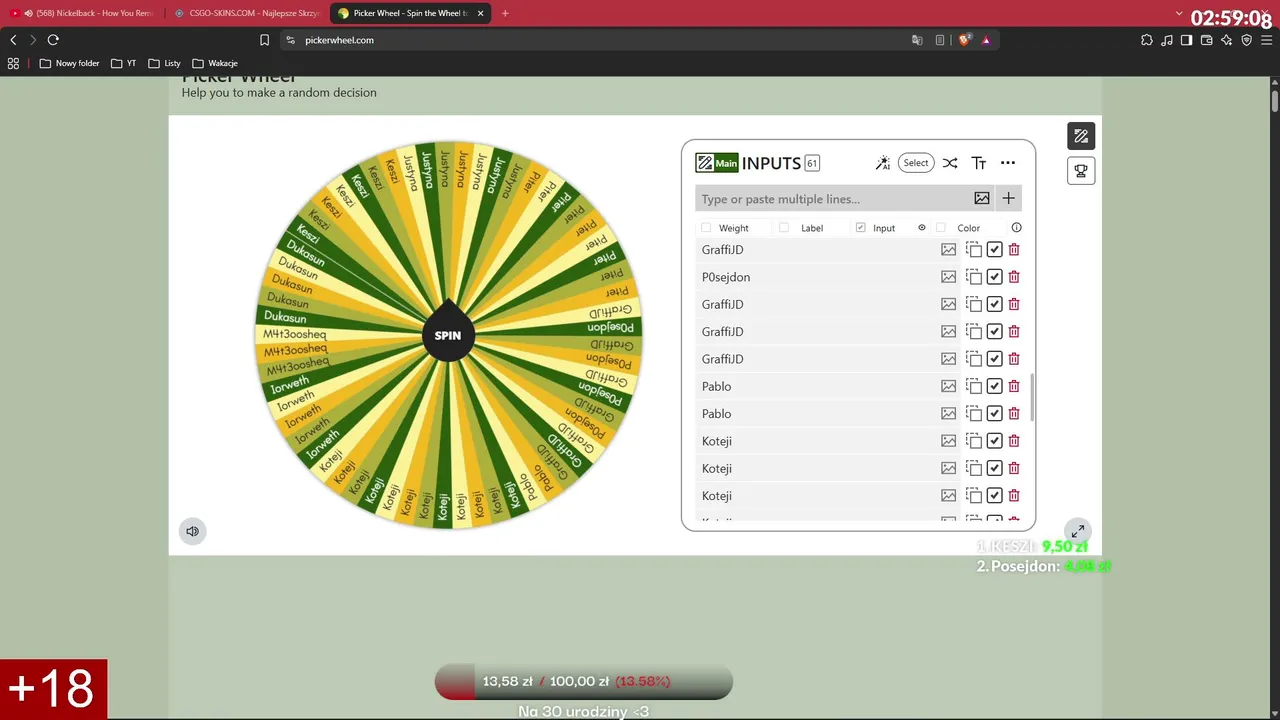Open the AI generate wand tool
The height and width of the screenshot is (720, 1280).
883,163
